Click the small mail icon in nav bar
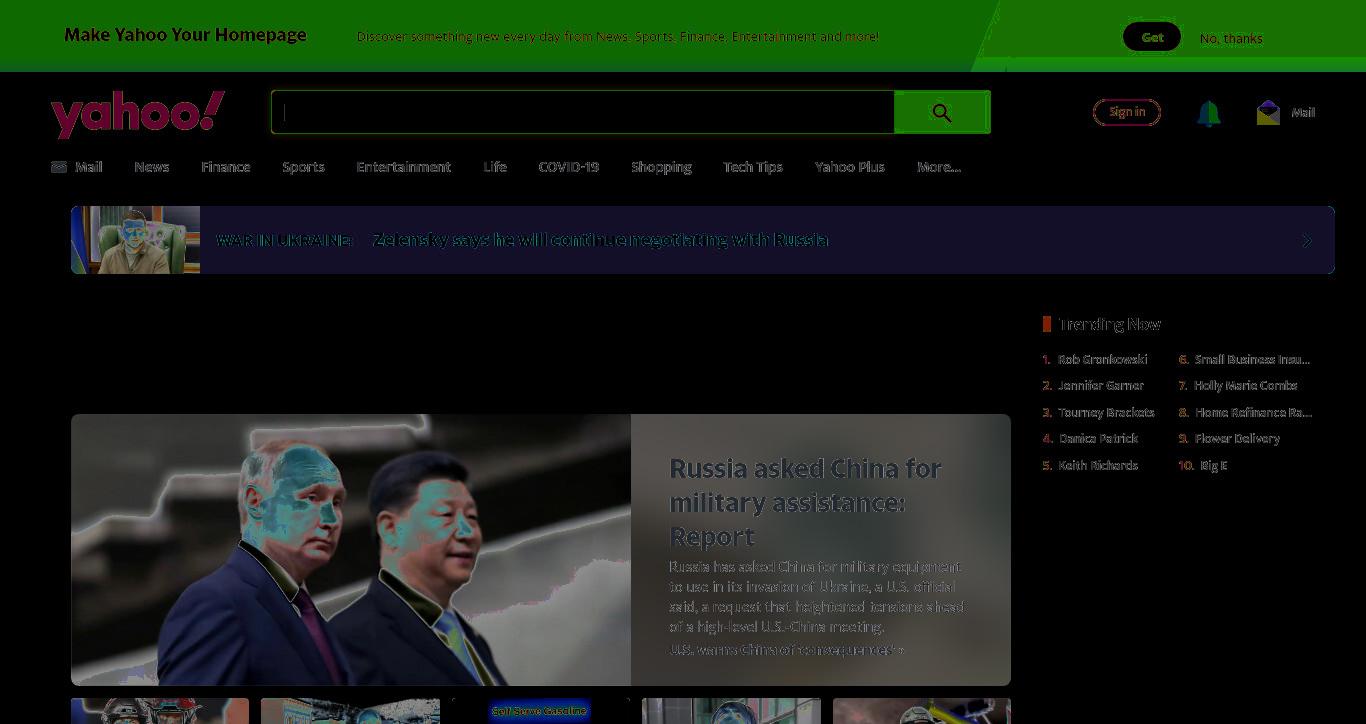This screenshot has width=1366, height=724. click(59, 167)
